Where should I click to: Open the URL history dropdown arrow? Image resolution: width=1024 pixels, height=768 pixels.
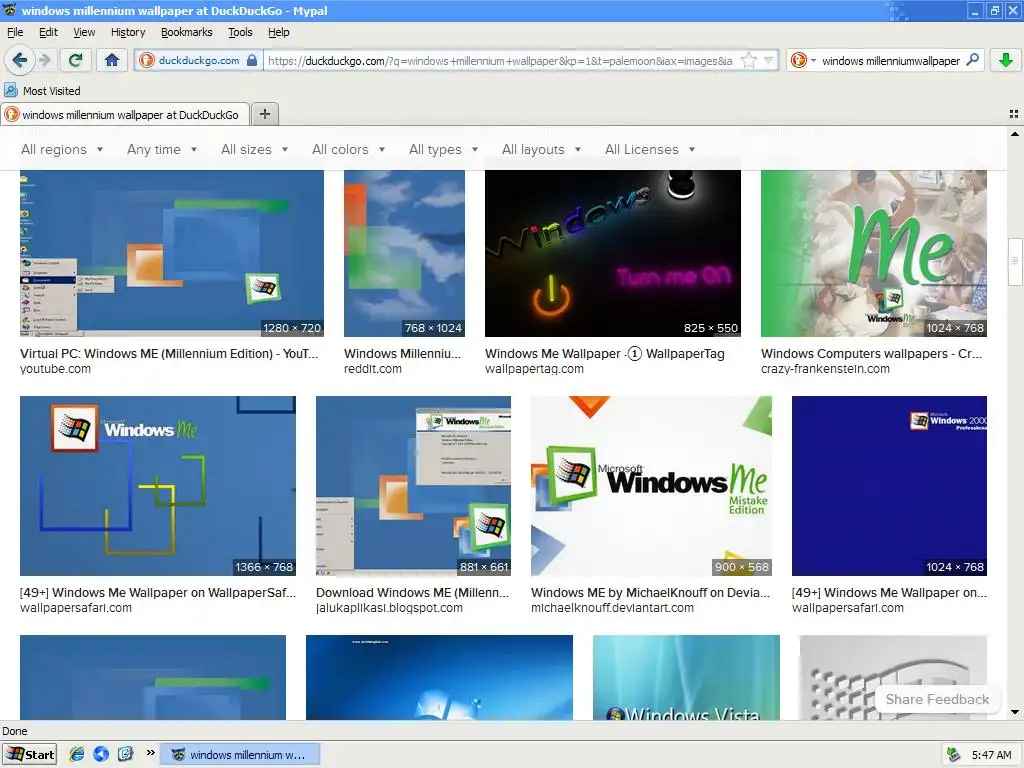point(769,61)
